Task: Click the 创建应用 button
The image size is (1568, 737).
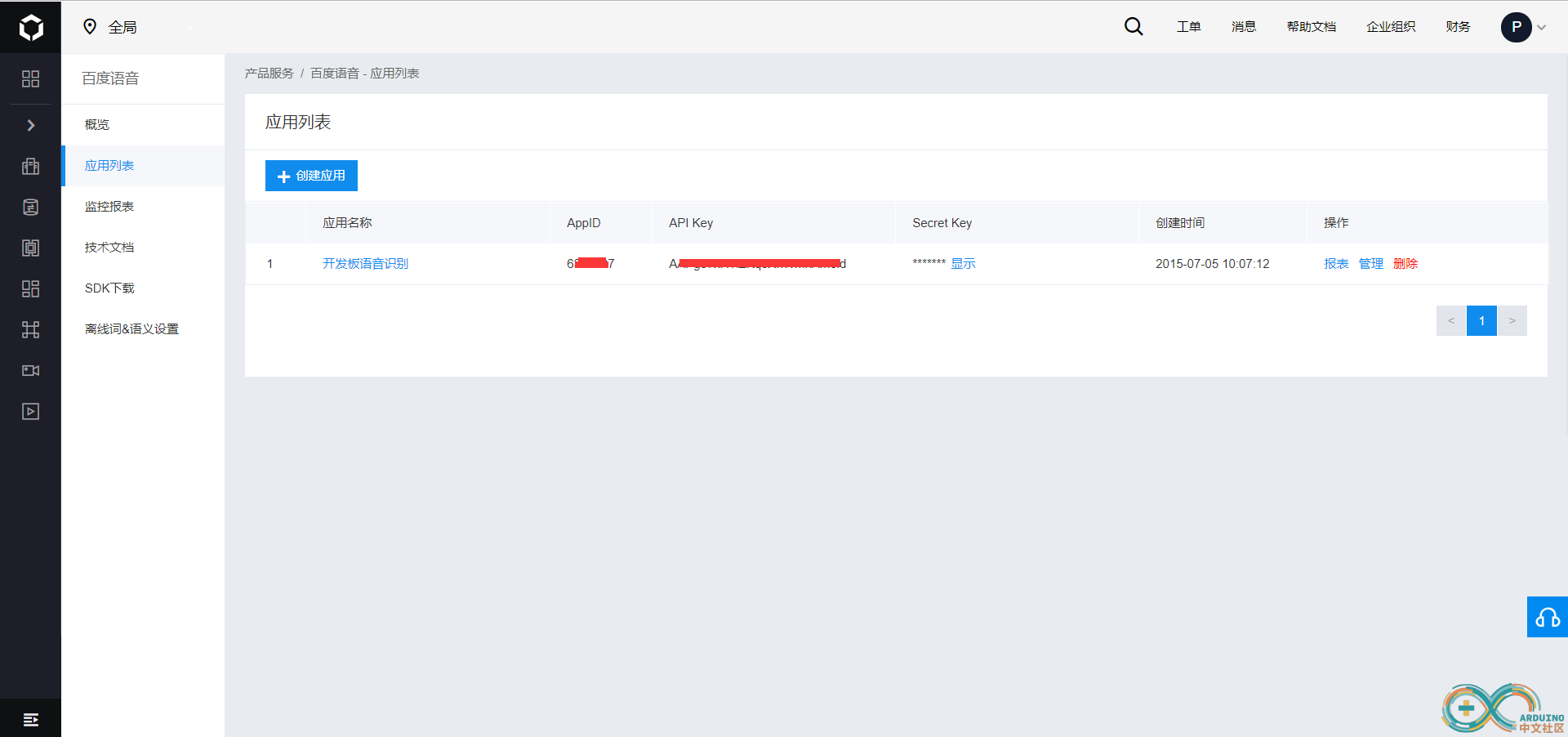Action: pyautogui.click(x=311, y=176)
